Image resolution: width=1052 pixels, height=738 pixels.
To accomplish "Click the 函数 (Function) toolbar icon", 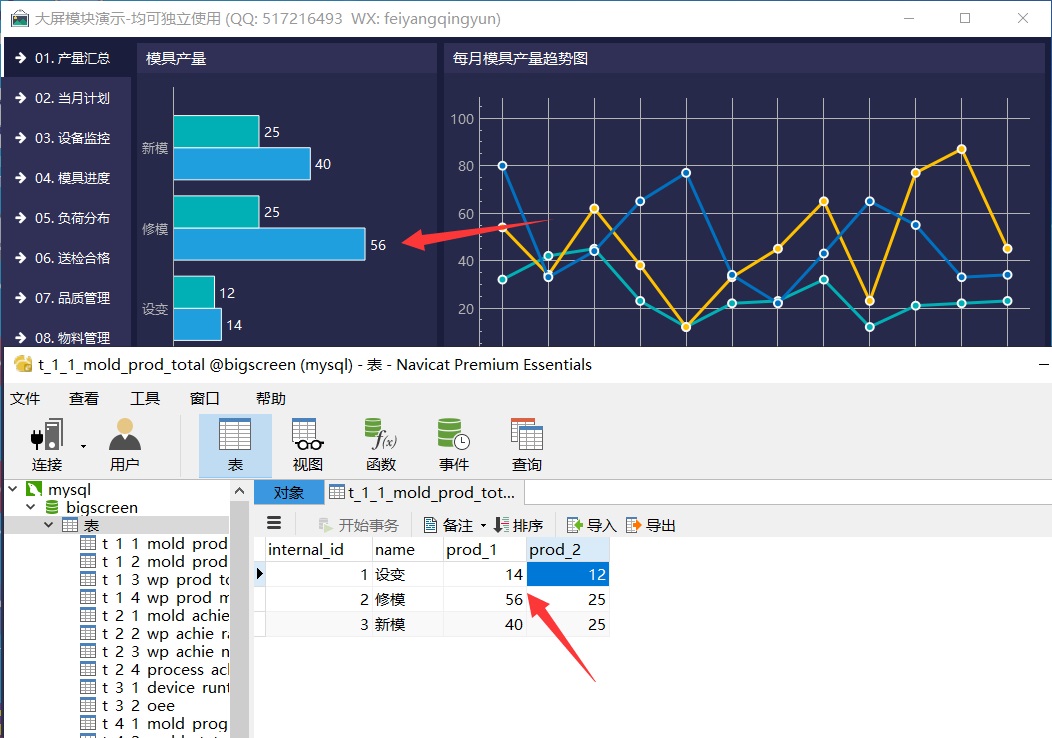I will [381, 444].
